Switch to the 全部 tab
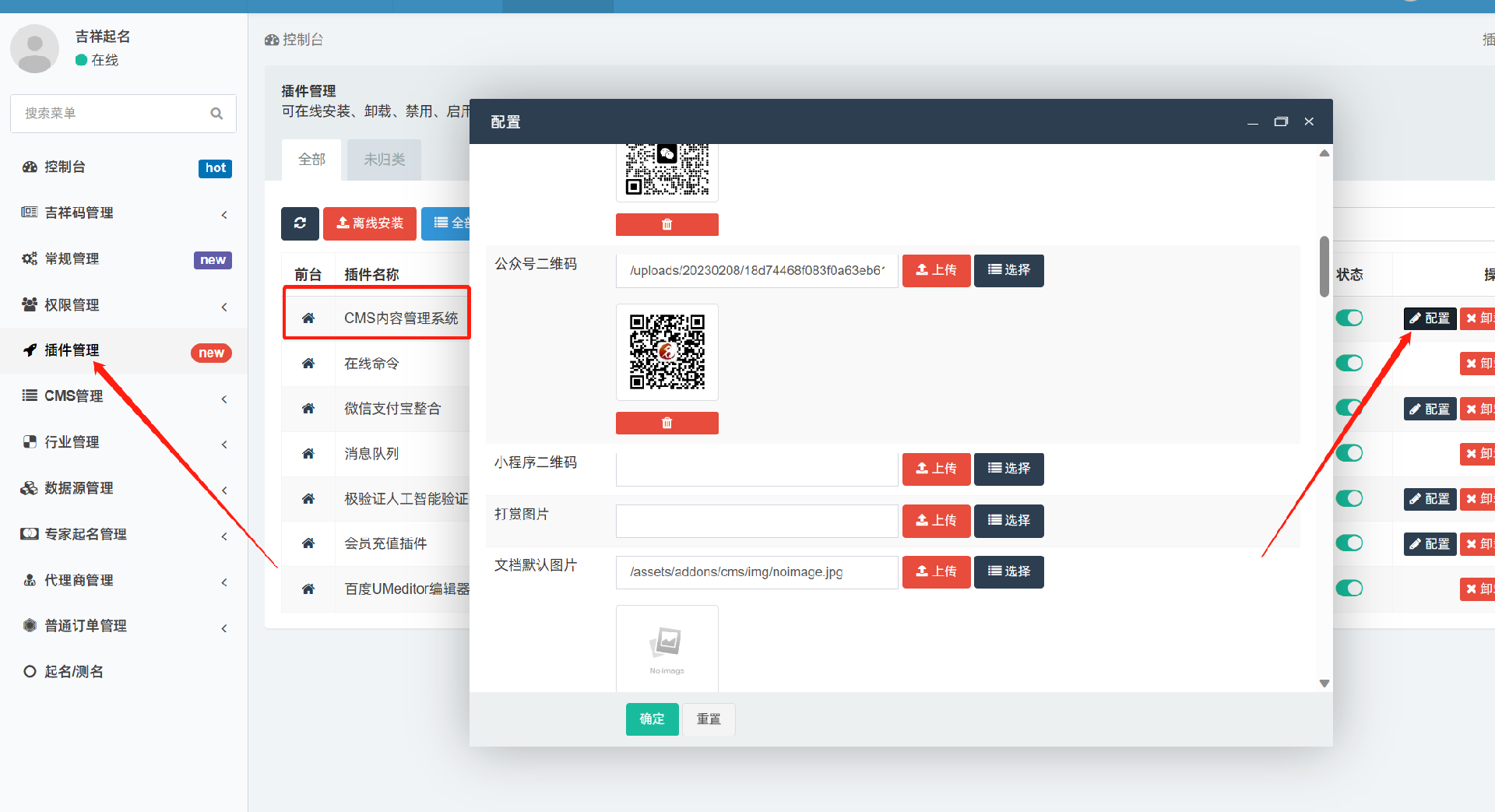 (x=311, y=160)
